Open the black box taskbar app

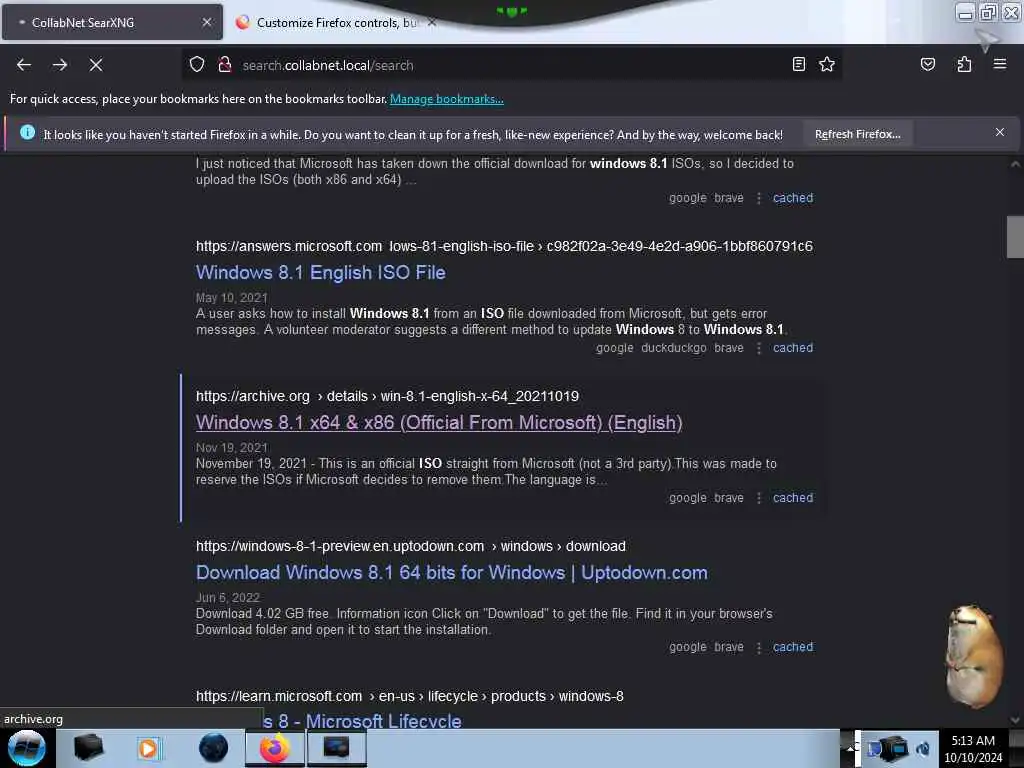coord(89,748)
